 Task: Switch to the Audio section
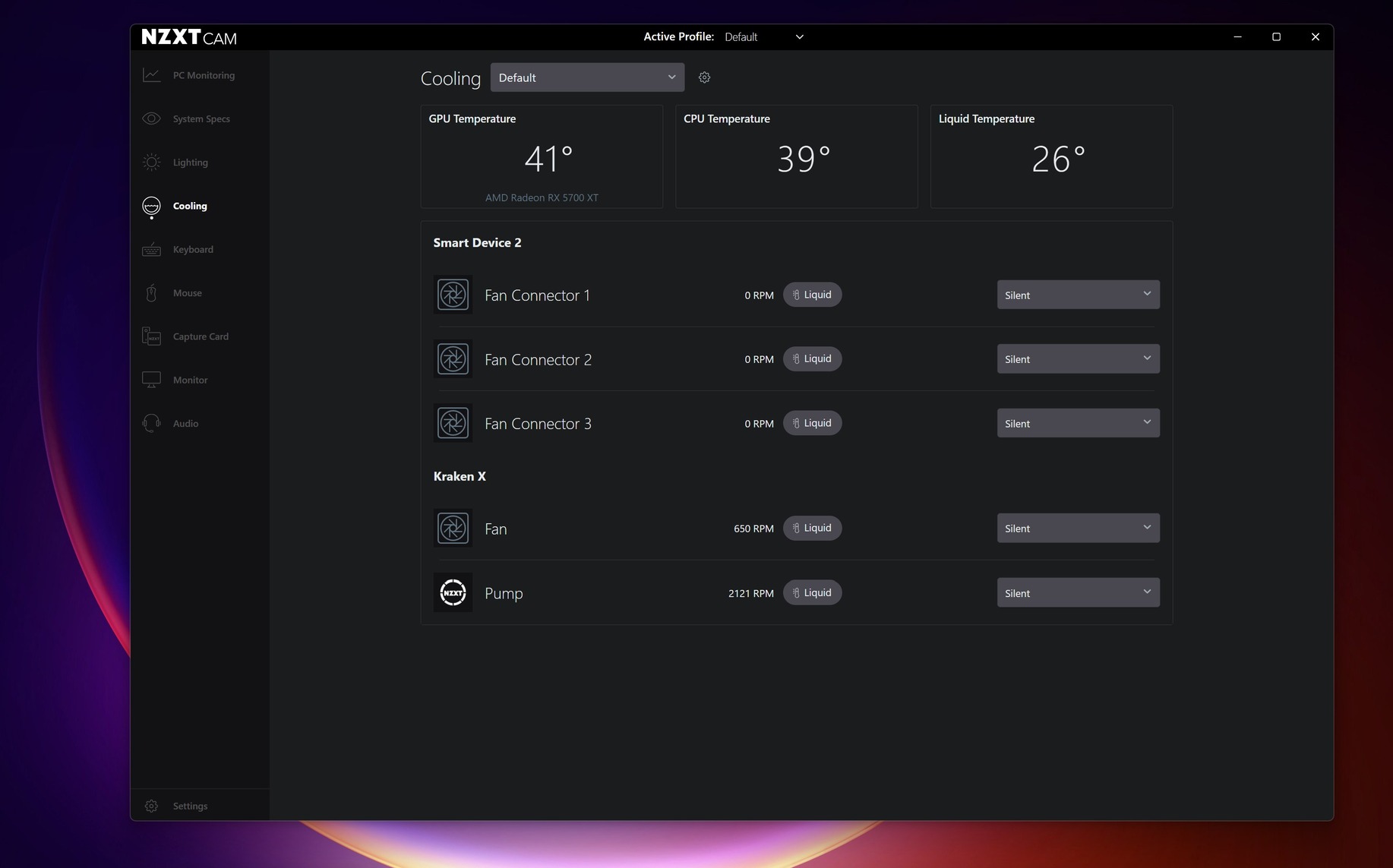point(185,424)
